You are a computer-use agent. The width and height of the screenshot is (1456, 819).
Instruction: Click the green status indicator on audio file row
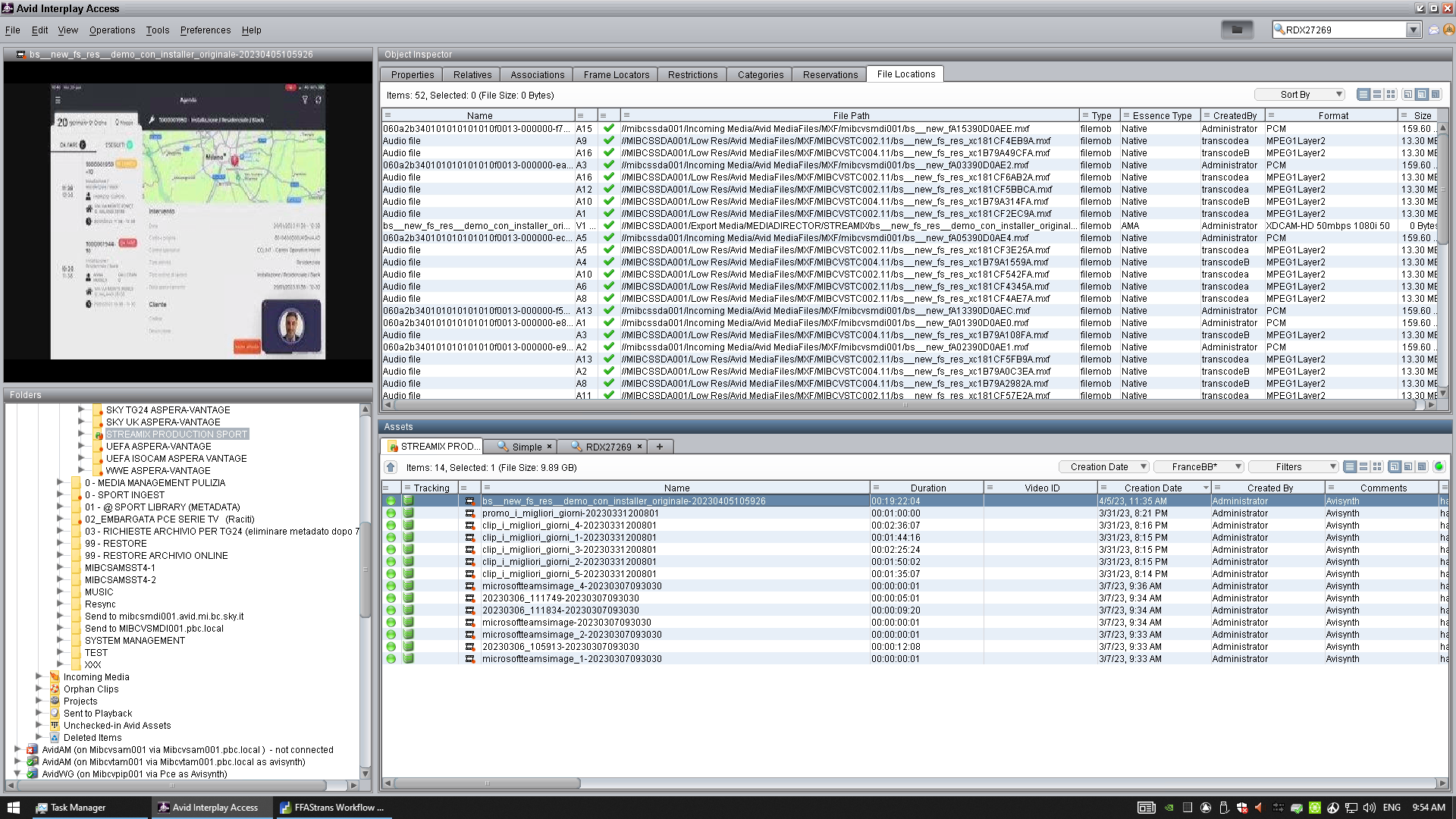[609, 140]
